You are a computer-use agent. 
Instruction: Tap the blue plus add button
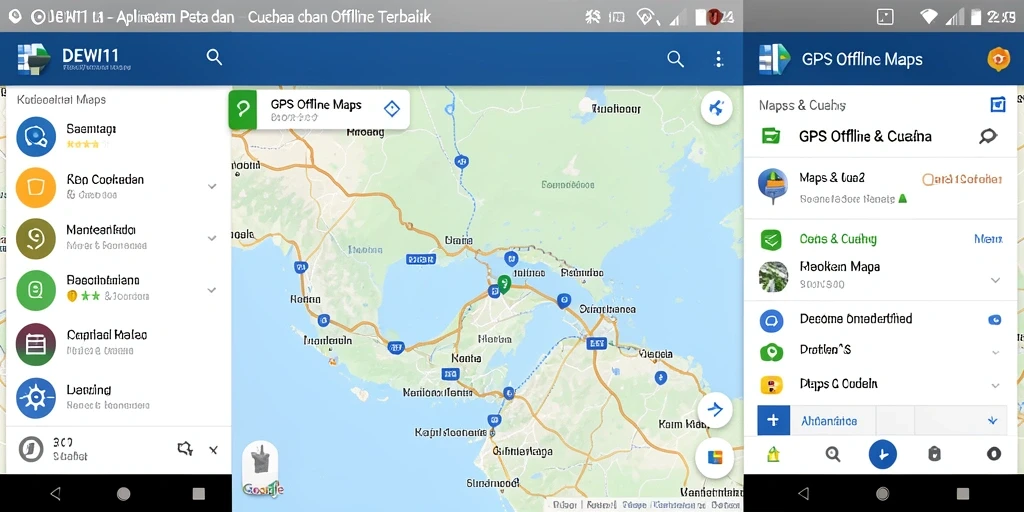(x=773, y=420)
